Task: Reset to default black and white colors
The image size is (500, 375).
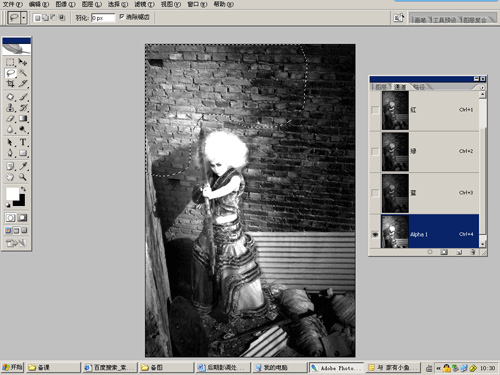Action: coord(8,205)
